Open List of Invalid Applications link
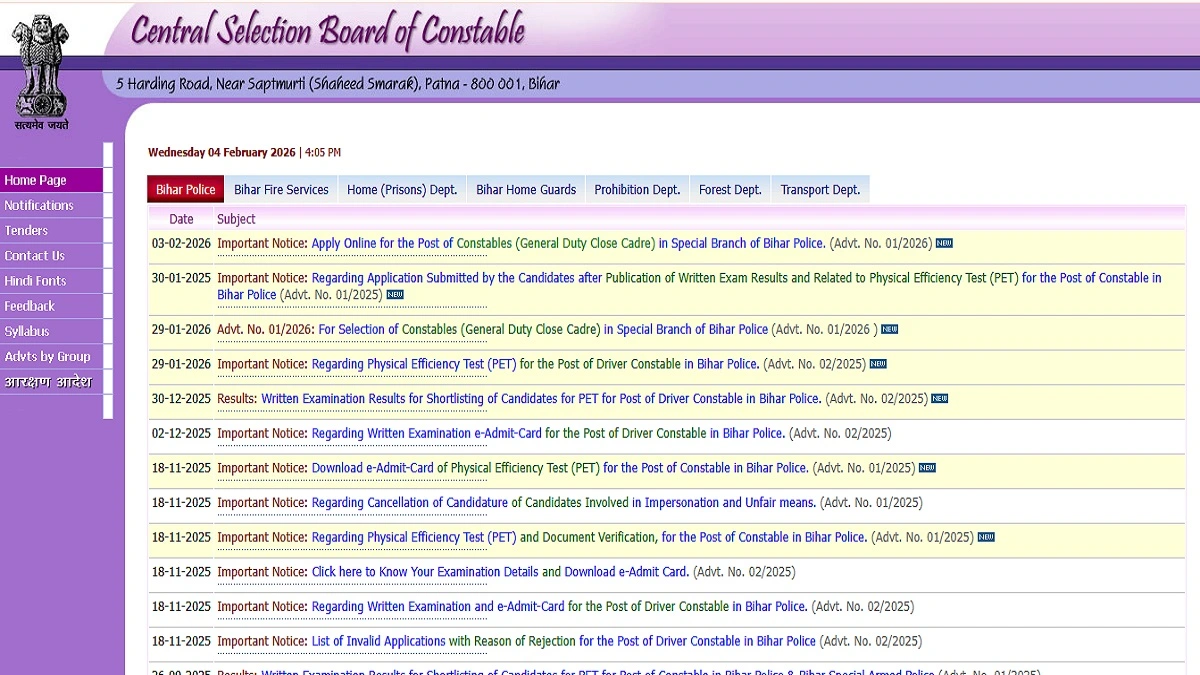 click(x=378, y=641)
